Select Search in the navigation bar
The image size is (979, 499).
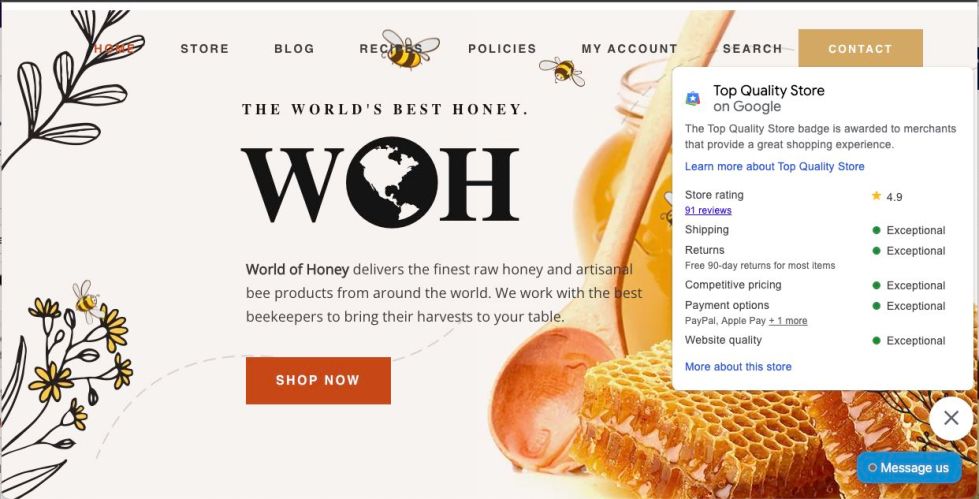752,49
